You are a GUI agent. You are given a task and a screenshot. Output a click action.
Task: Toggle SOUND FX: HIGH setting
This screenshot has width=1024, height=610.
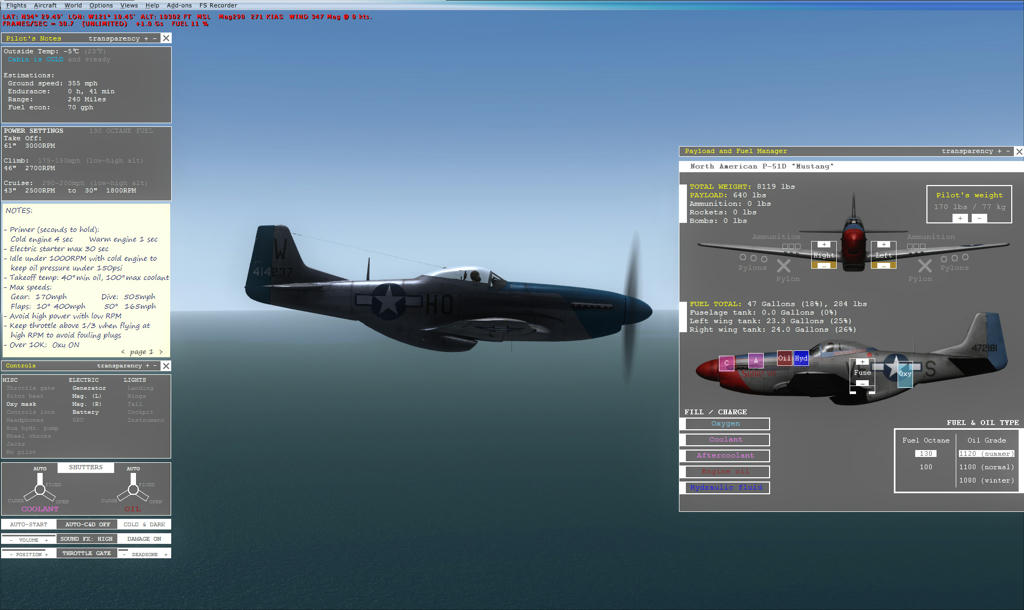click(x=87, y=539)
